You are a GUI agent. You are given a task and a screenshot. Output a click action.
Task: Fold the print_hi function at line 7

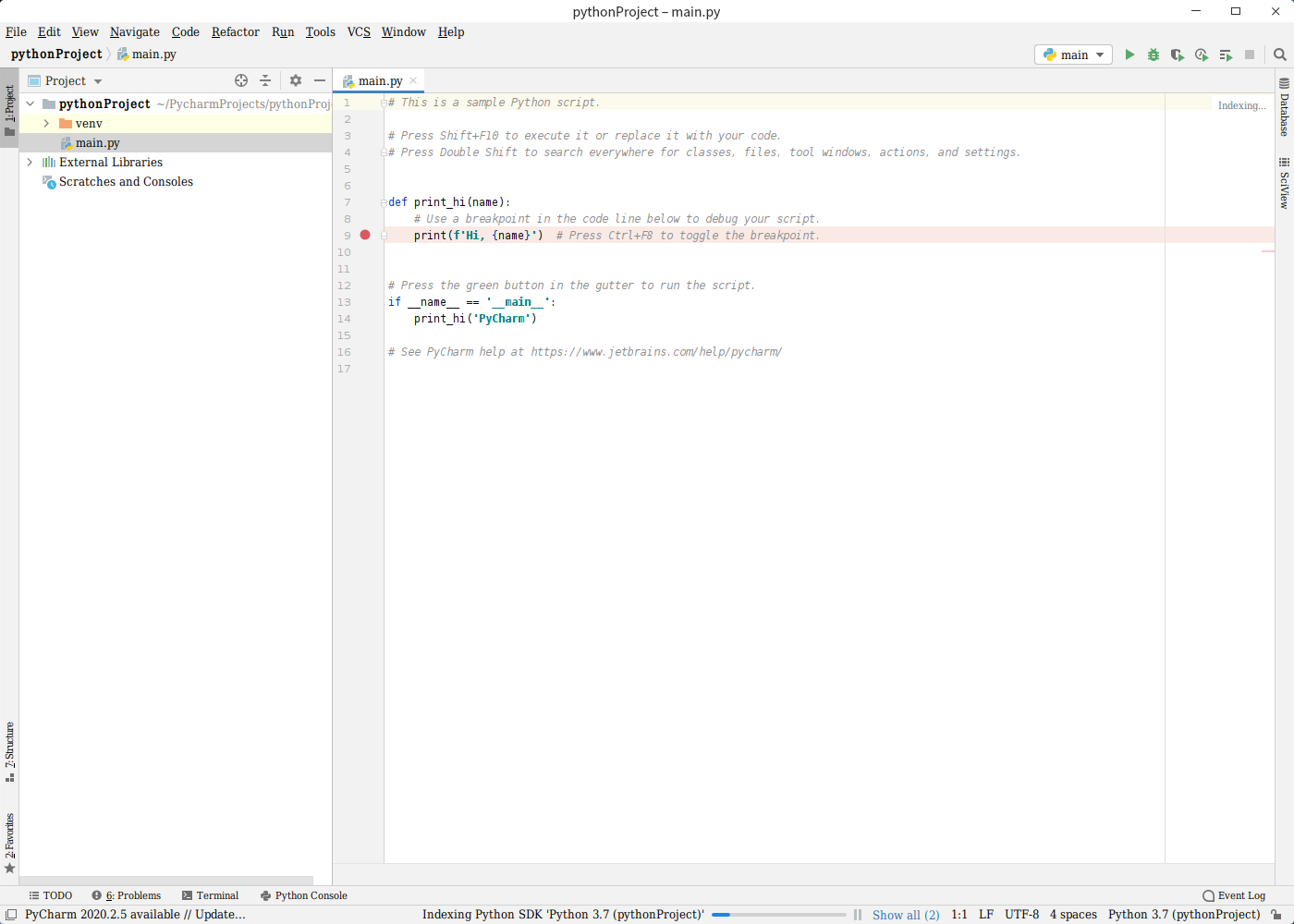[384, 201]
